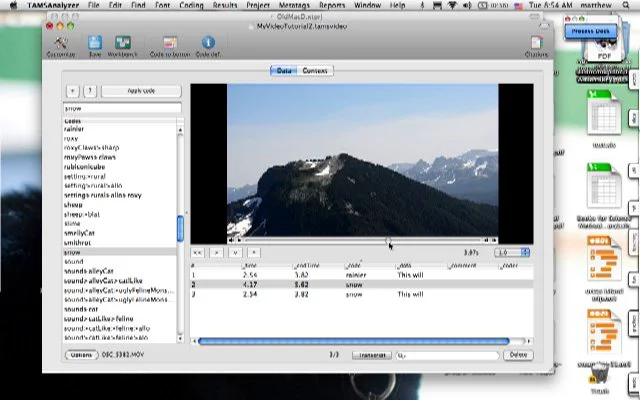Click the video preview of the mountain

[x=362, y=160]
